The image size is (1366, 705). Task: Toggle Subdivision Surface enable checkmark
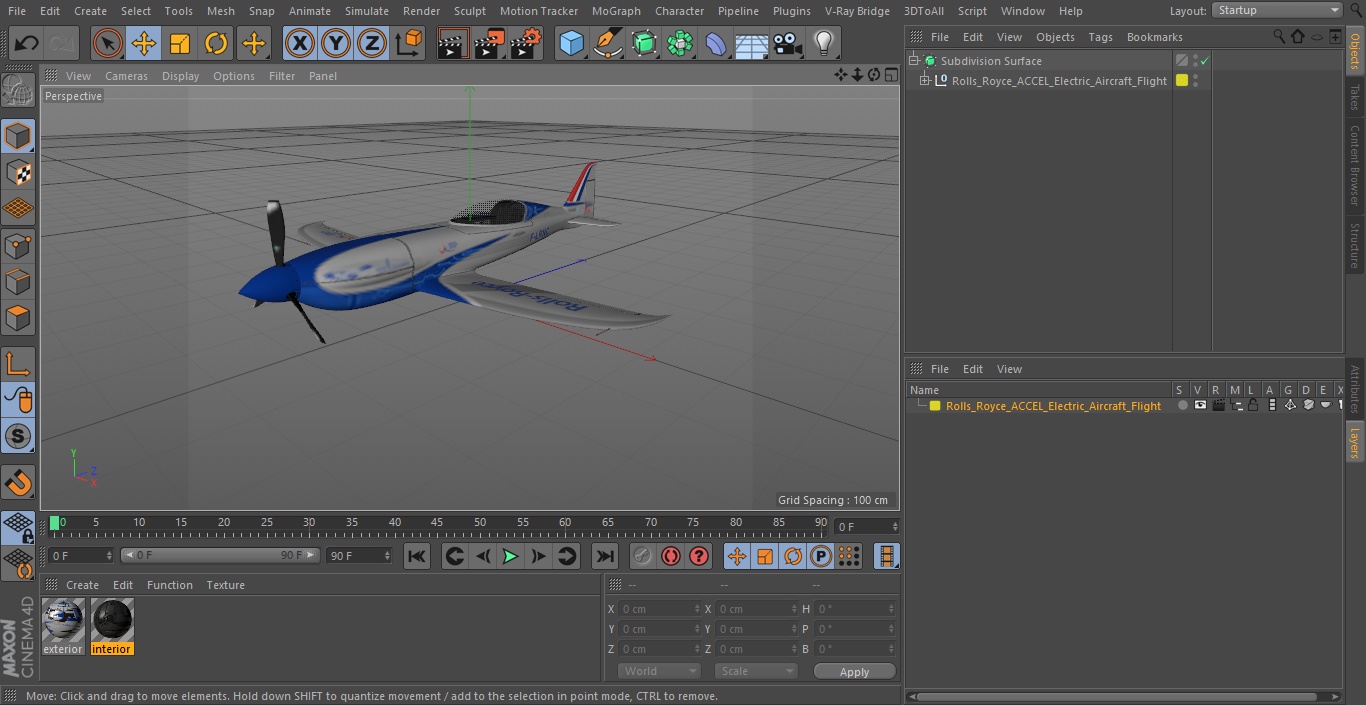click(x=1205, y=61)
